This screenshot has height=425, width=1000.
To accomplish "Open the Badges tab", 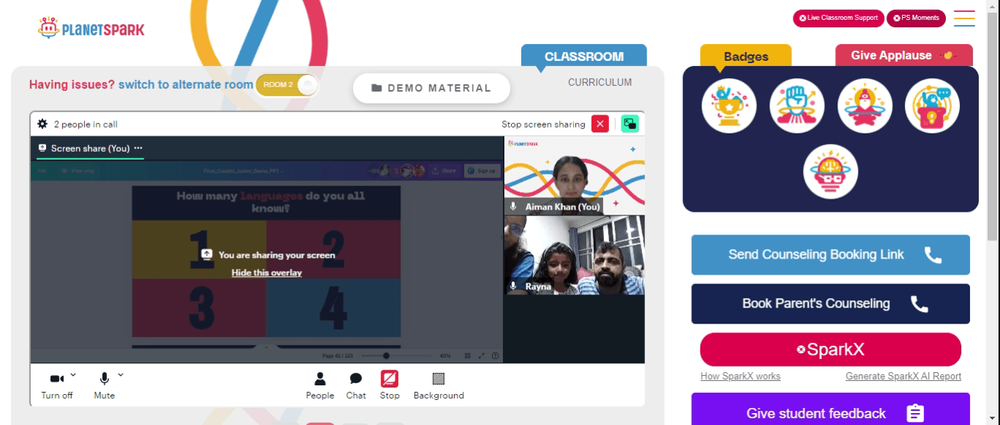I will coord(746,56).
